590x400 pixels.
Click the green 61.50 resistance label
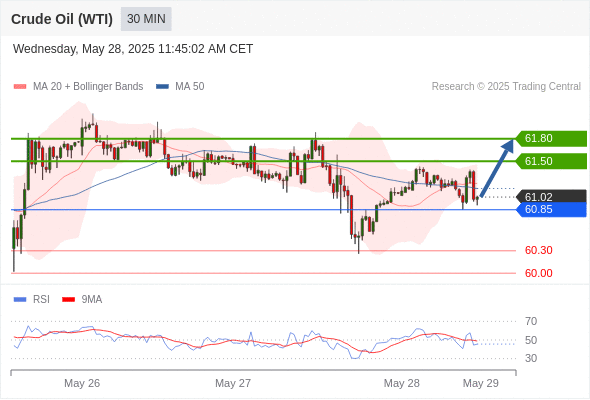(551, 161)
